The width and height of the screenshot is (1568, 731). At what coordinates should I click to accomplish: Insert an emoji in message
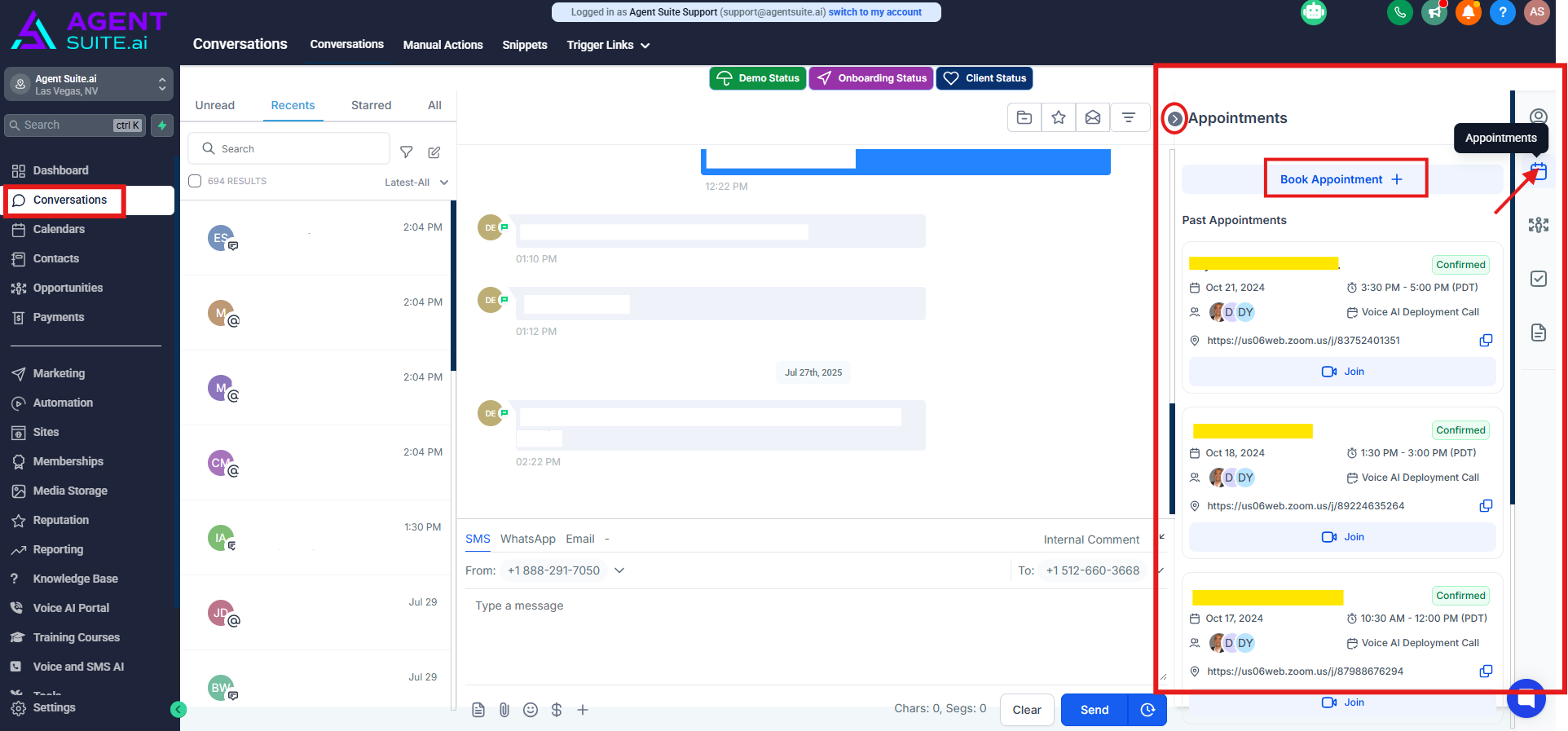pyautogui.click(x=531, y=710)
